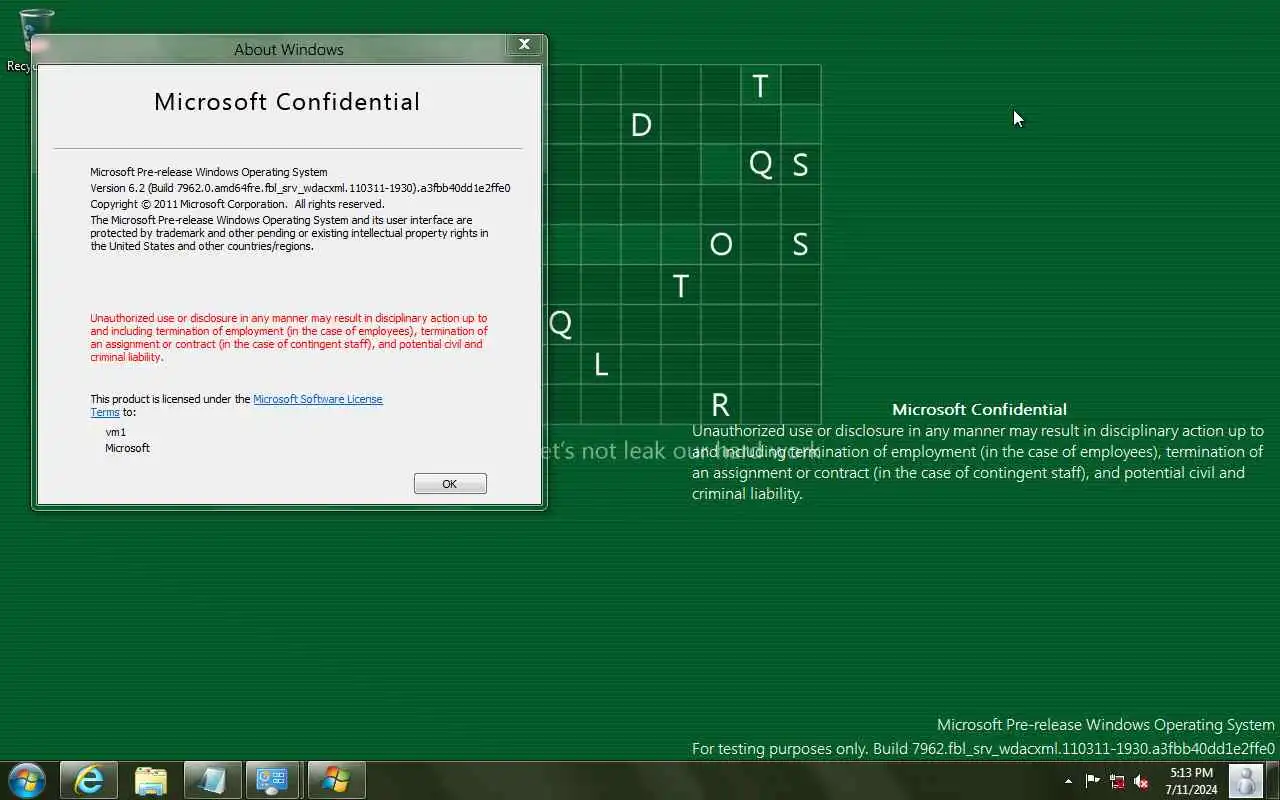Screen dimensions: 1280x800
Task: Select the About Windows flag taskbar button
Action: click(336, 780)
